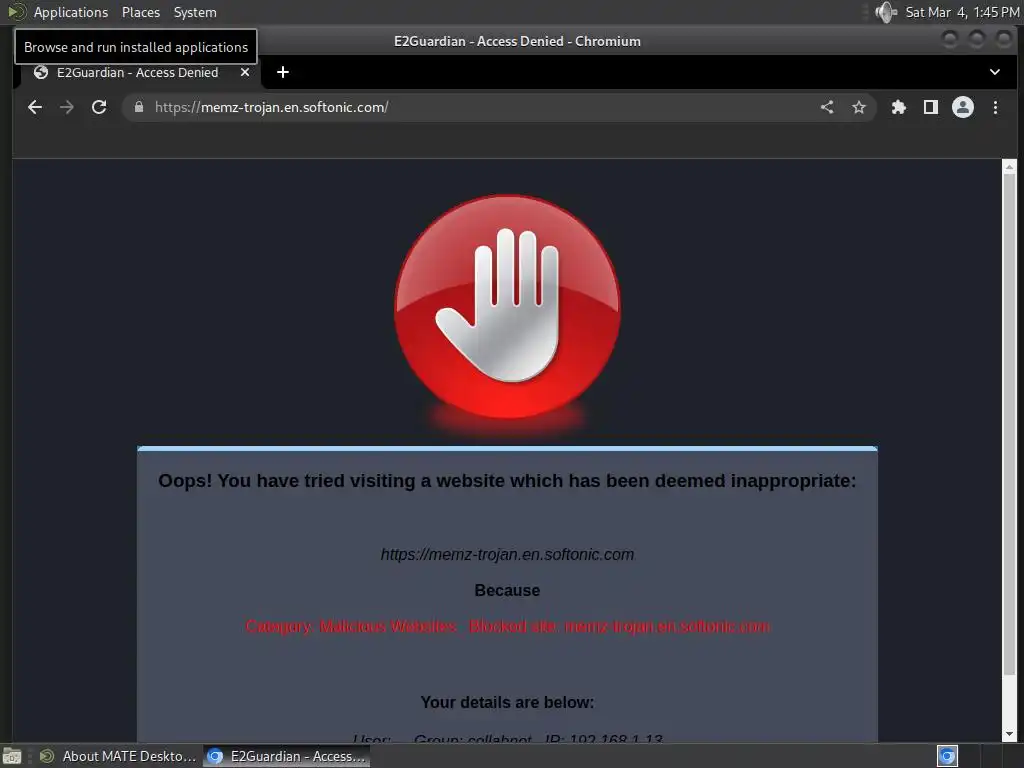Image resolution: width=1024 pixels, height=768 pixels.
Task: Reload the blocked page
Action: click(x=99, y=107)
